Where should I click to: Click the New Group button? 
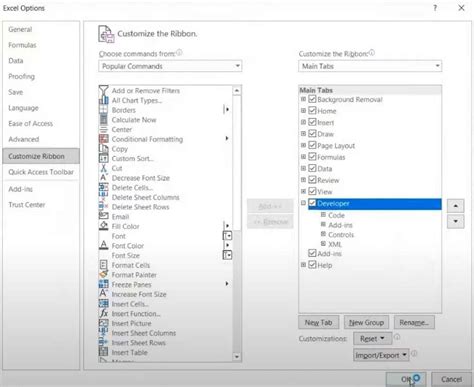click(x=366, y=322)
